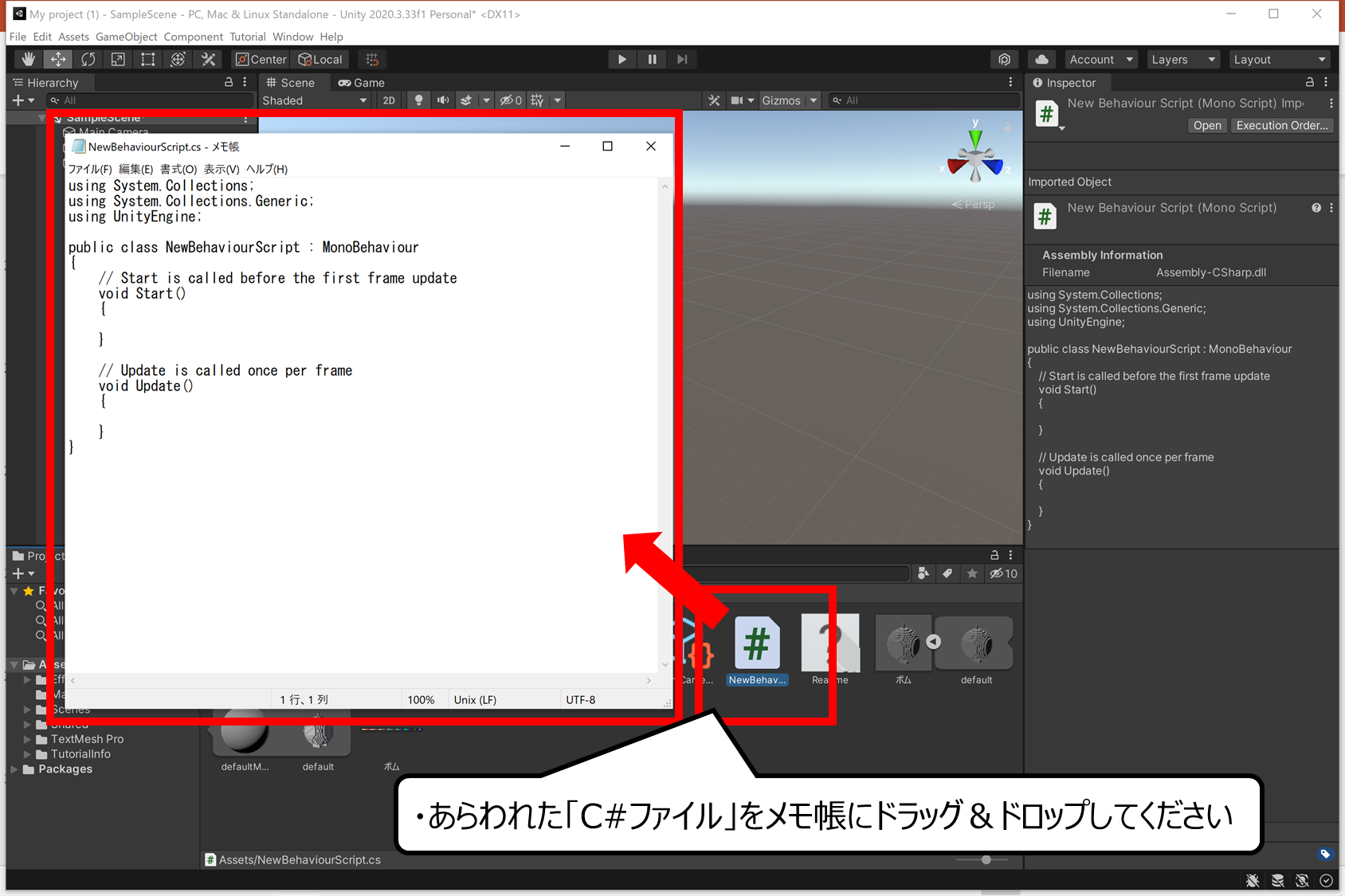This screenshot has width=1345, height=896.
Task: Open cloud services icon
Action: [x=1041, y=59]
